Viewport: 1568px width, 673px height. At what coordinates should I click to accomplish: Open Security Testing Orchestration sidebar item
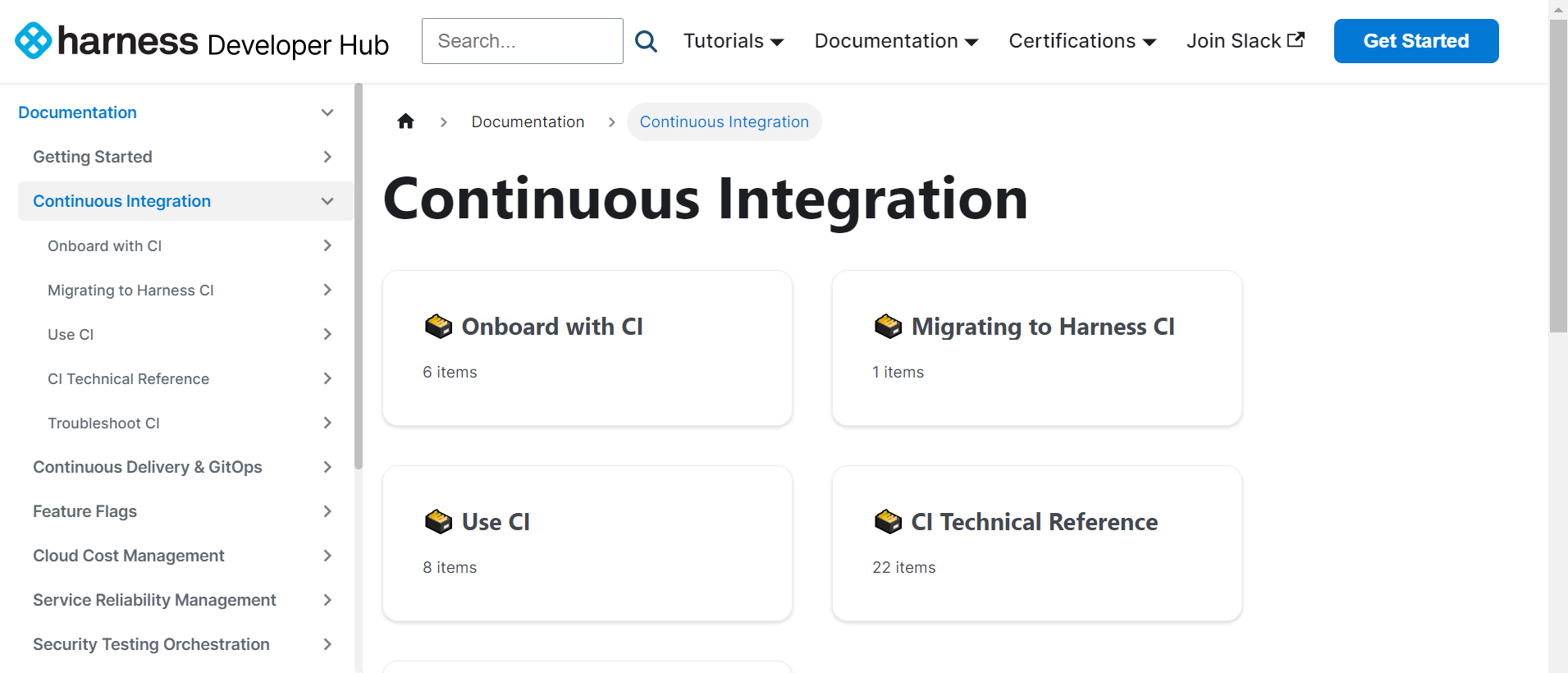click(151, 644)
